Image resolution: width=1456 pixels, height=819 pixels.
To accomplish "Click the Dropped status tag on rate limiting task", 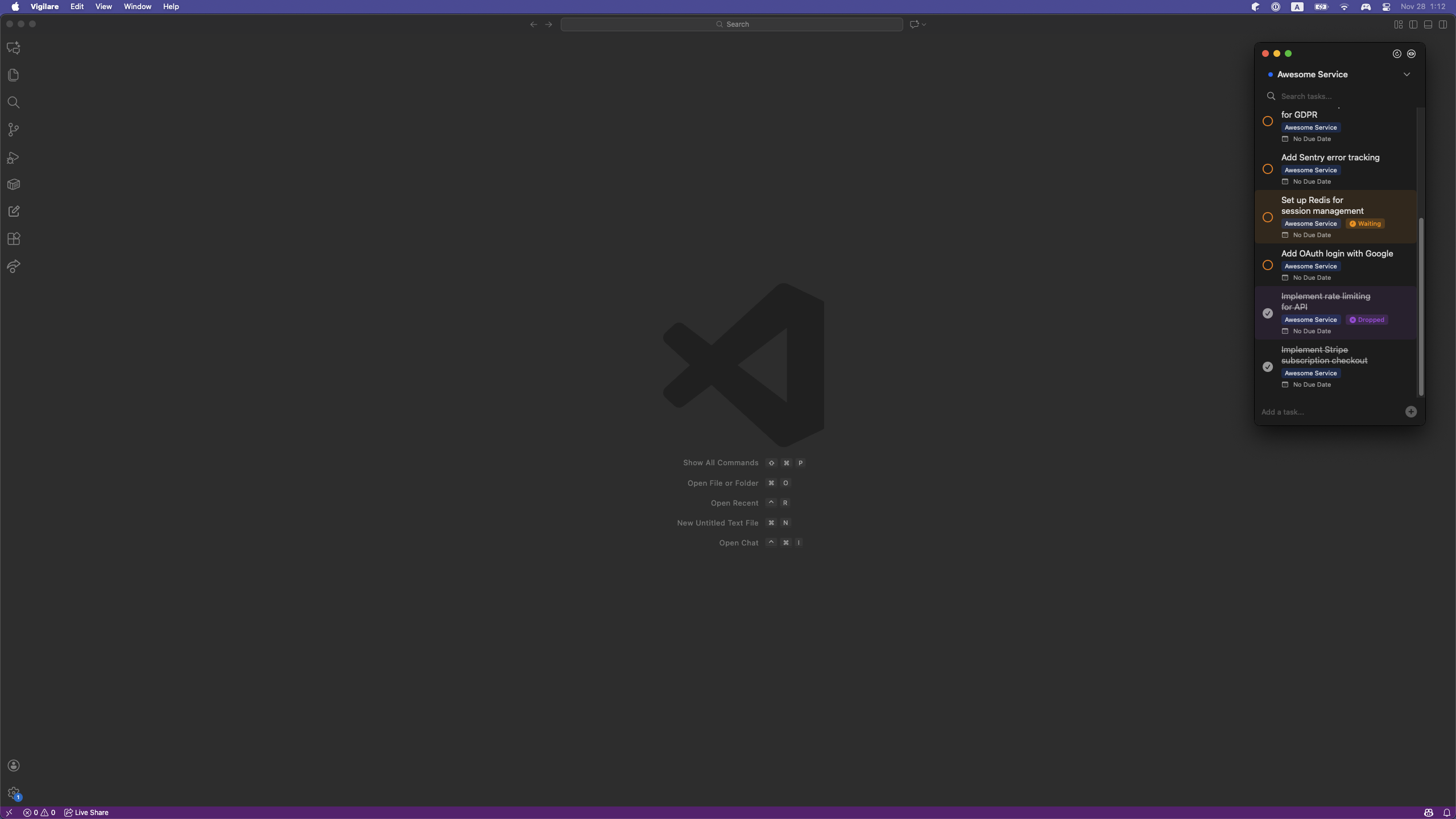I will click(x=1367, y=320).
